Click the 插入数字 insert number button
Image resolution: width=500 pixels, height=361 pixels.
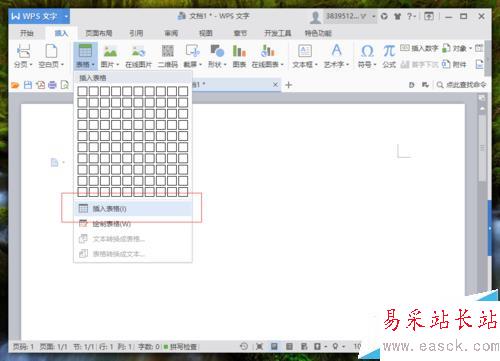pos(419,48)
